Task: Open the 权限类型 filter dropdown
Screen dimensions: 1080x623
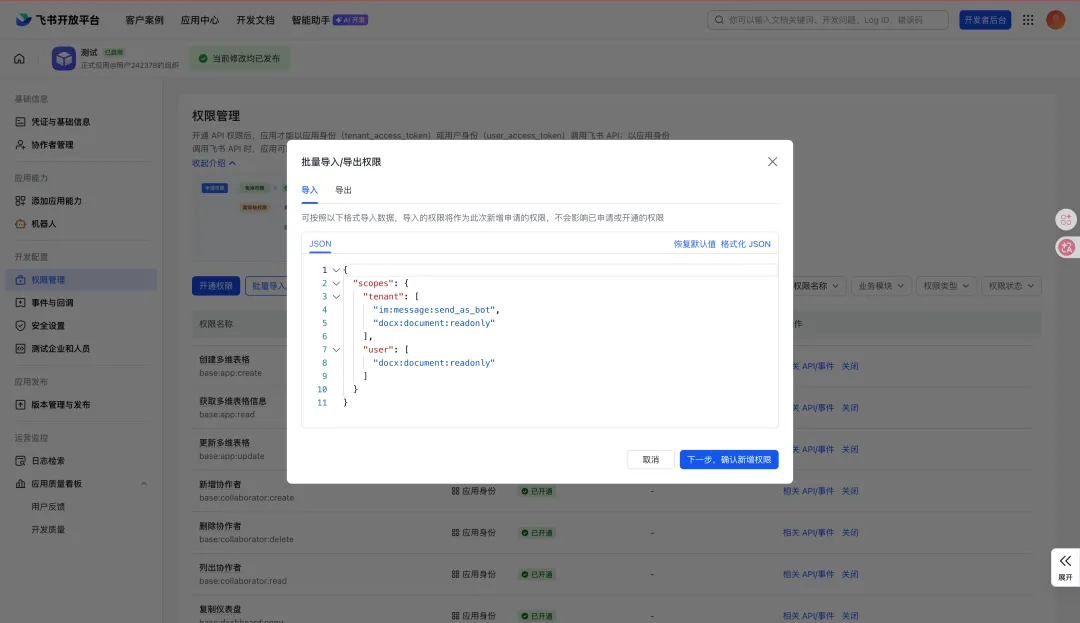Action: point(946,286)
